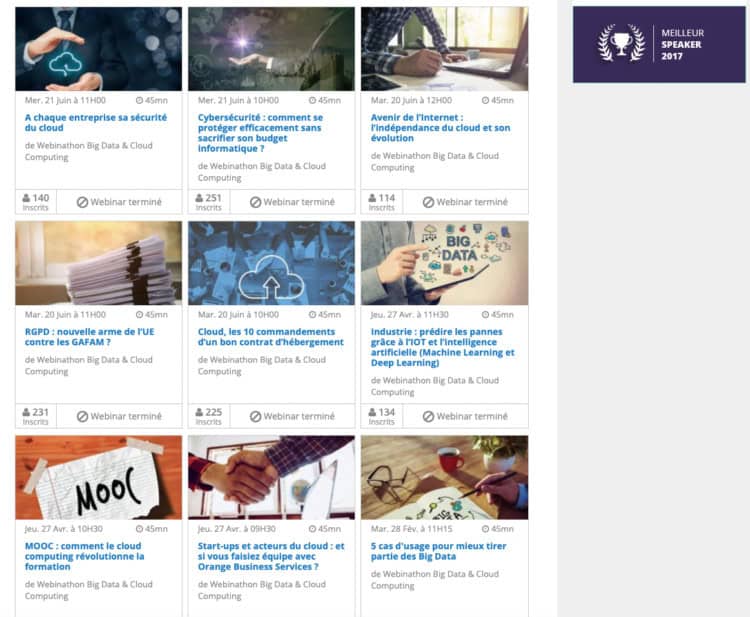Click 'Webinar terminé' on 140 inscrits card

(119, 202)
